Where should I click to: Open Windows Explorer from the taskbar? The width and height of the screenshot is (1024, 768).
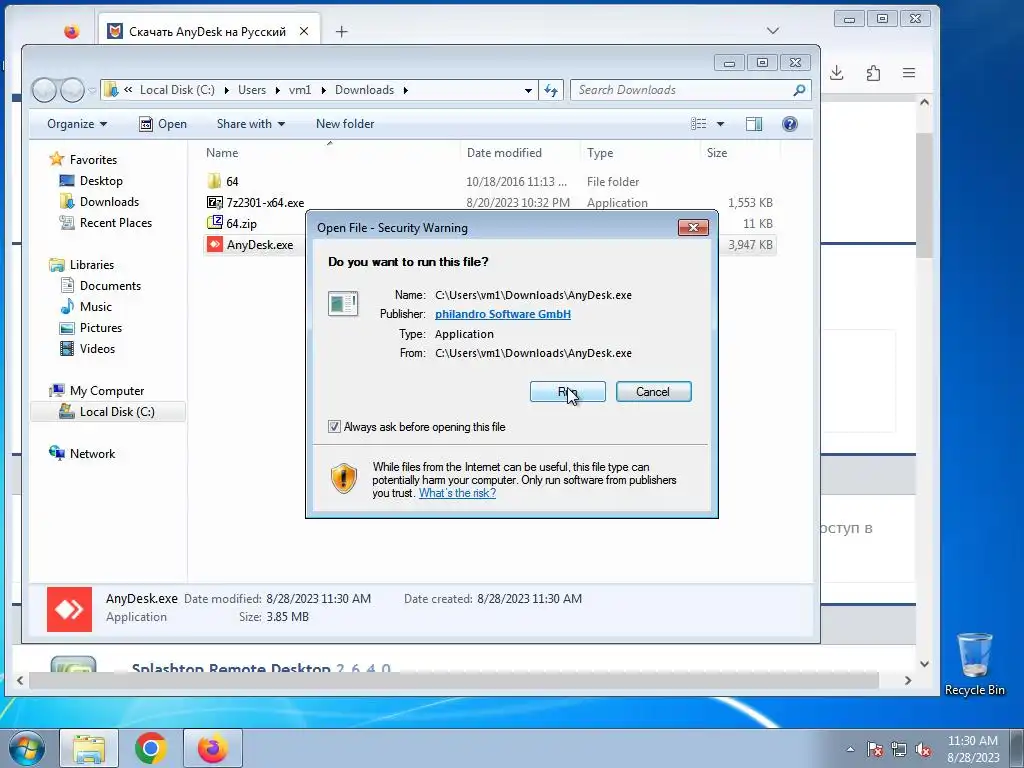click(x=89, y=748)
